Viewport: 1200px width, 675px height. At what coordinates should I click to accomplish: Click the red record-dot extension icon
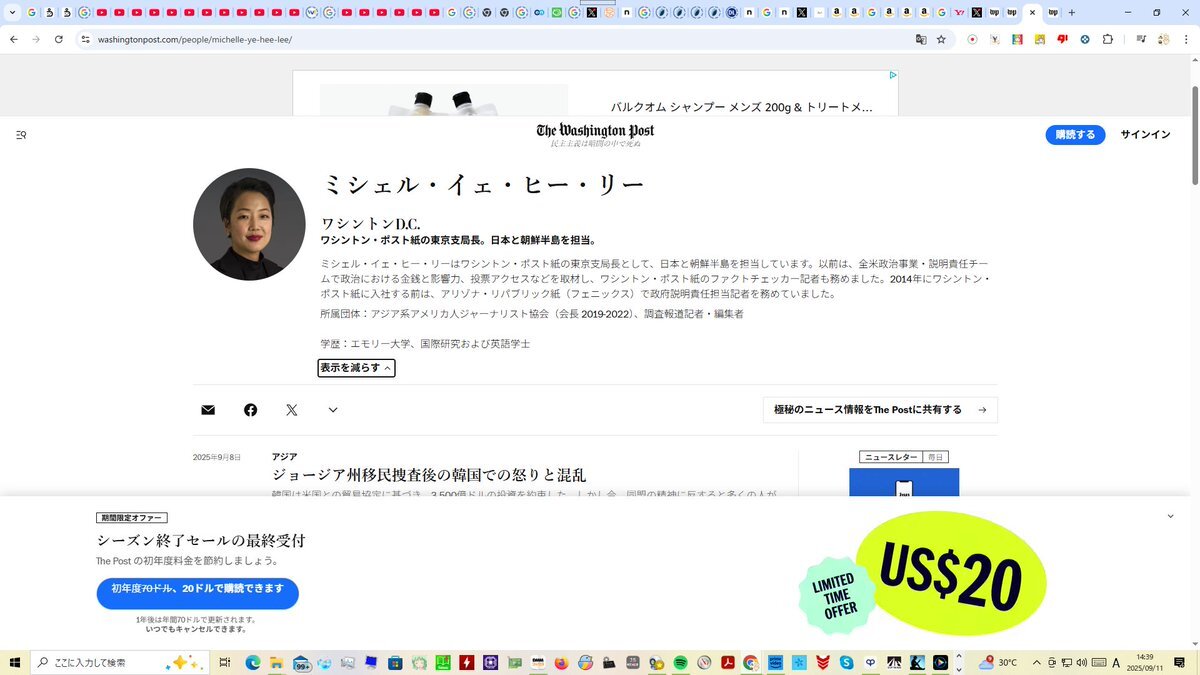[972, 39]
